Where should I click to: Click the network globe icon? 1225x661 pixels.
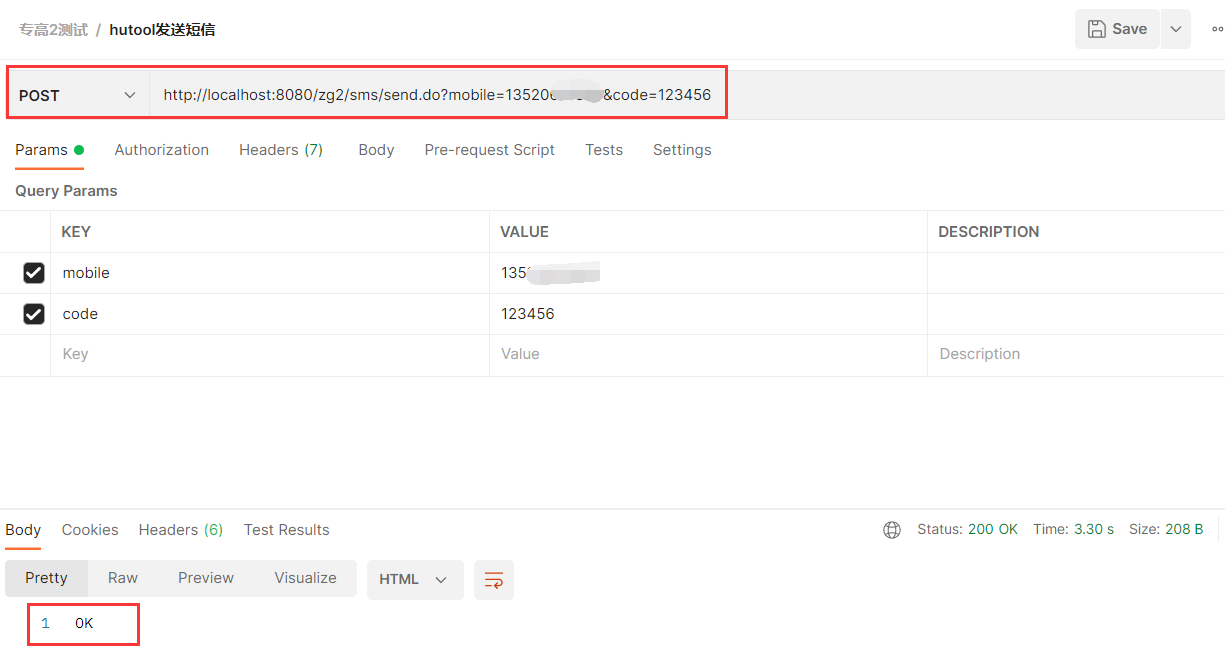click(892, 530)
